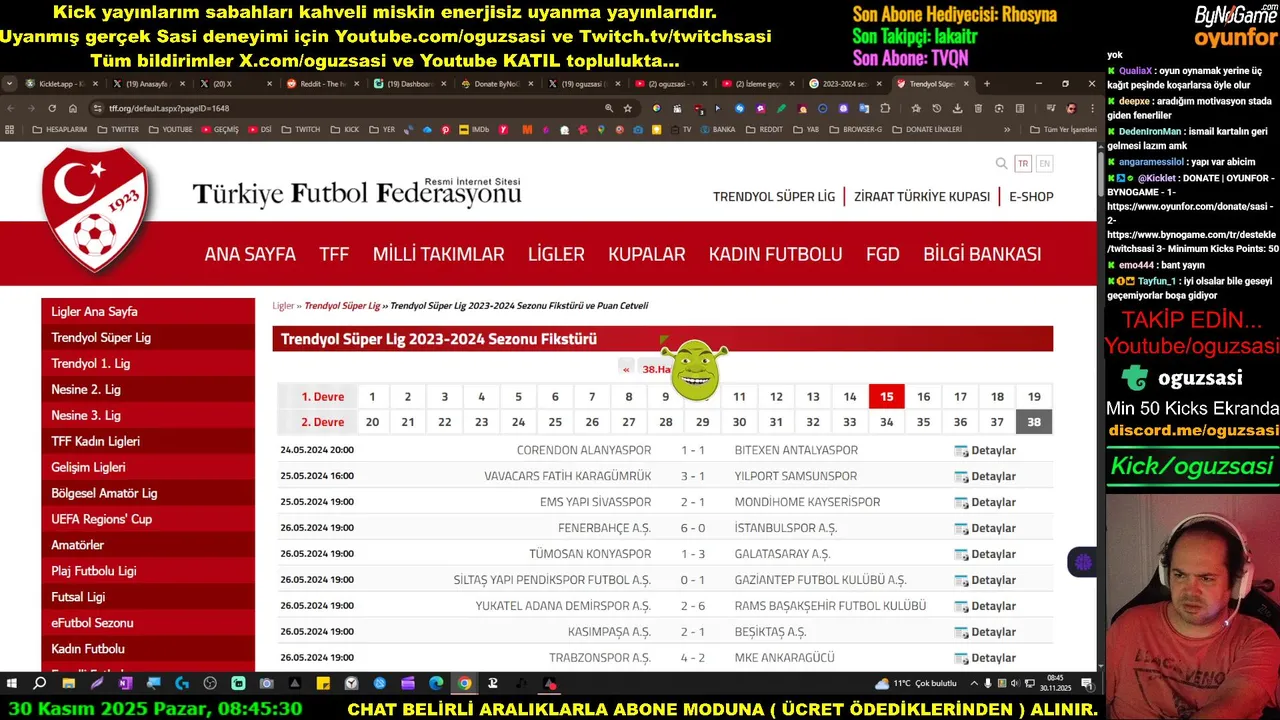Open MİLLİ TAKIMLAR navigation menu
This screenshot has width=1280, height=720.
tap(438, 254)
